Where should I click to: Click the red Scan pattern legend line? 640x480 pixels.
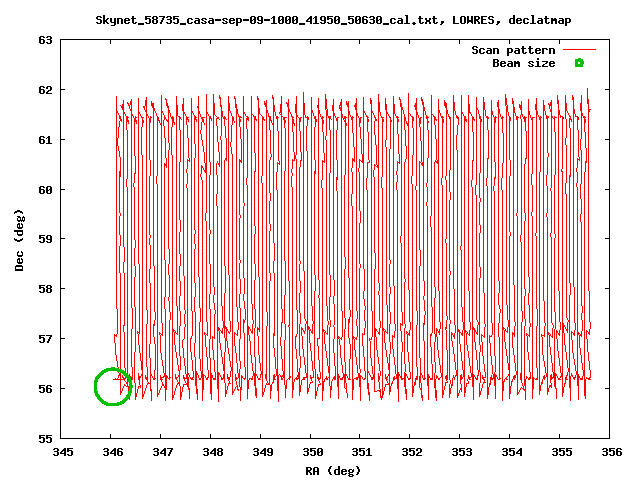tap(579, 50)
